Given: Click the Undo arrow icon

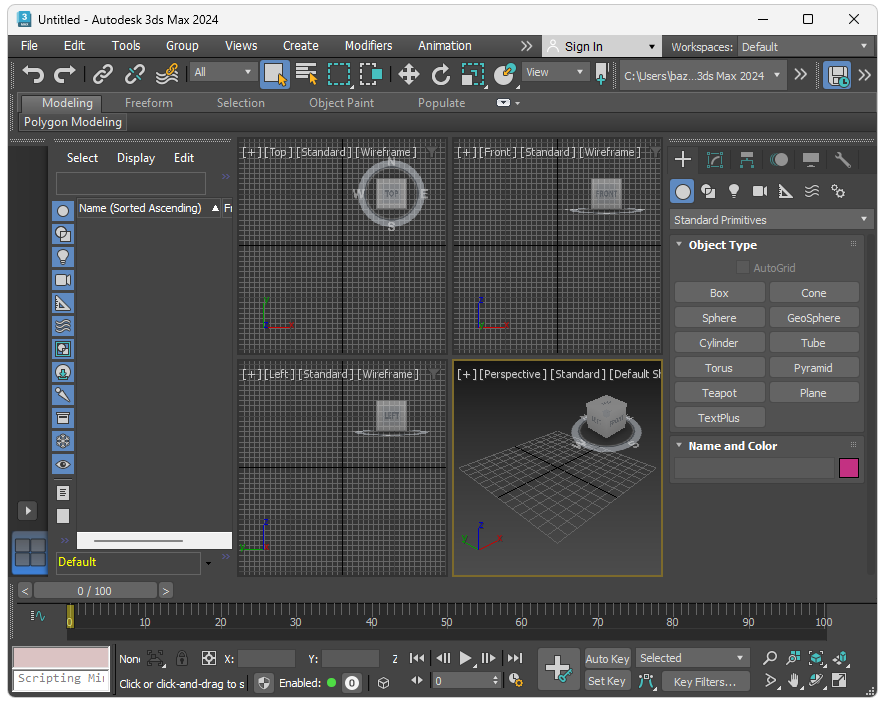Looking at the screenshot, I should (33, 74).
